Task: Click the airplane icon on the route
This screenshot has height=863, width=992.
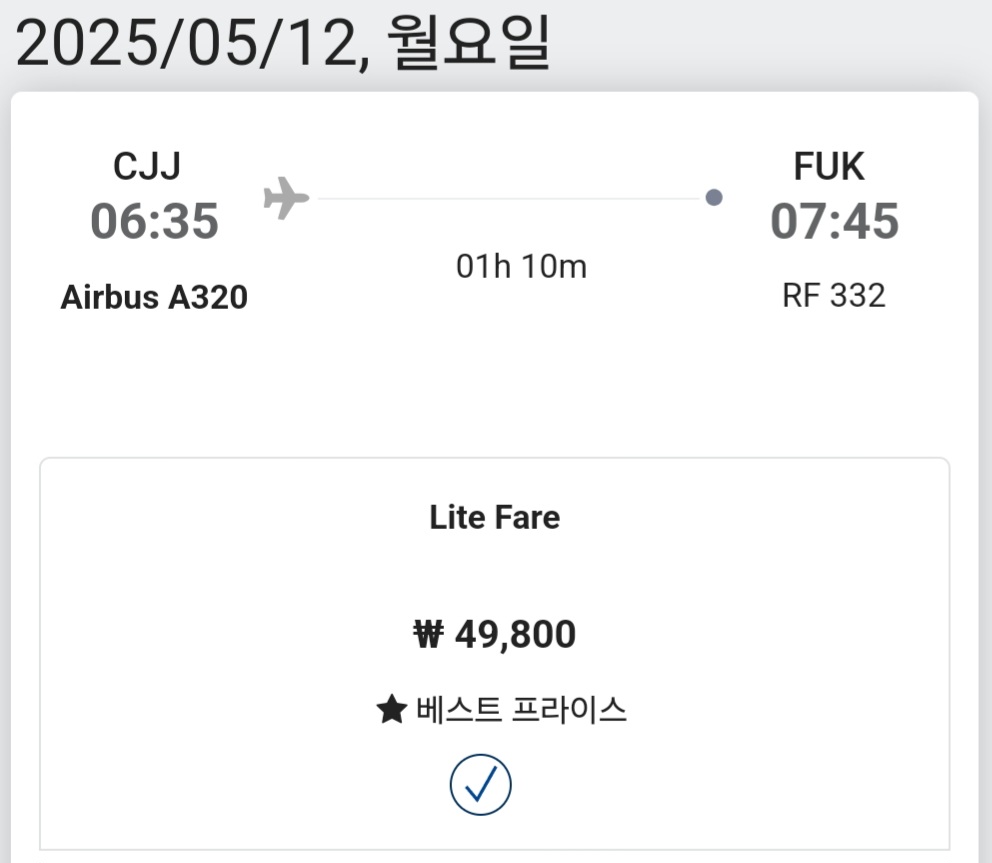Action: pos(286,197)
